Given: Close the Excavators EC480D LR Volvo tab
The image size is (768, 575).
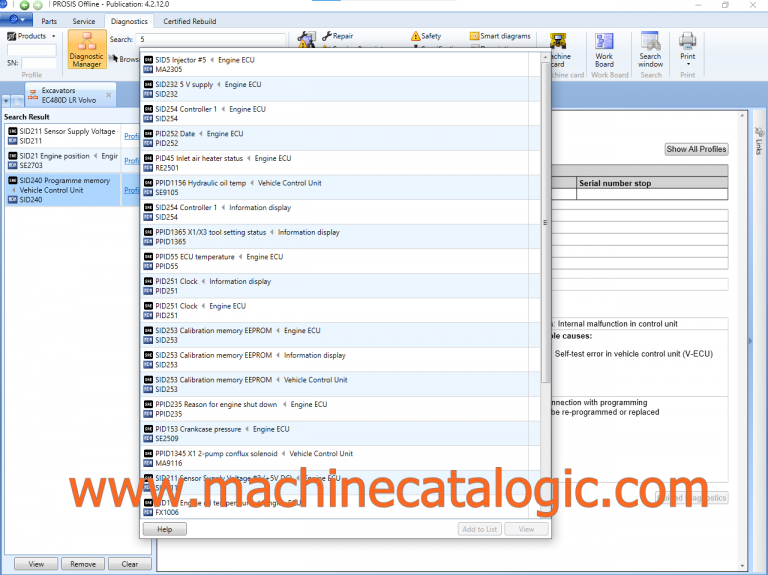Looking at the screenshot, I should pyautogui.click(x=108, y=95).
